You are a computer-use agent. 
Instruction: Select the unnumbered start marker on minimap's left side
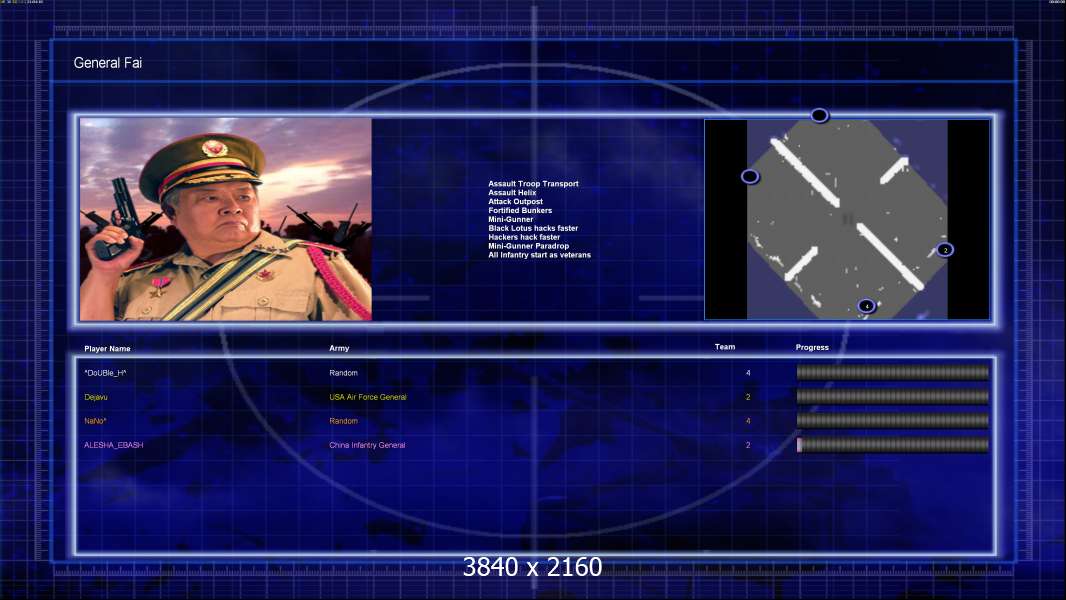point(750,177)
